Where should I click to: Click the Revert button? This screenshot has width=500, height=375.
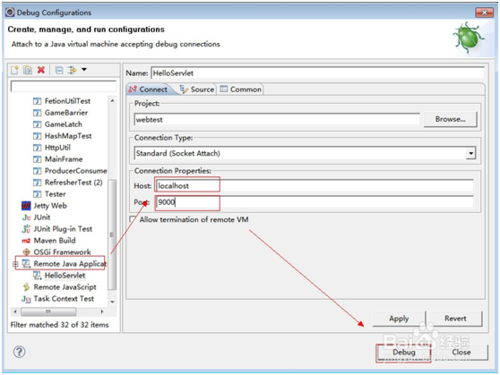[455, 319]
